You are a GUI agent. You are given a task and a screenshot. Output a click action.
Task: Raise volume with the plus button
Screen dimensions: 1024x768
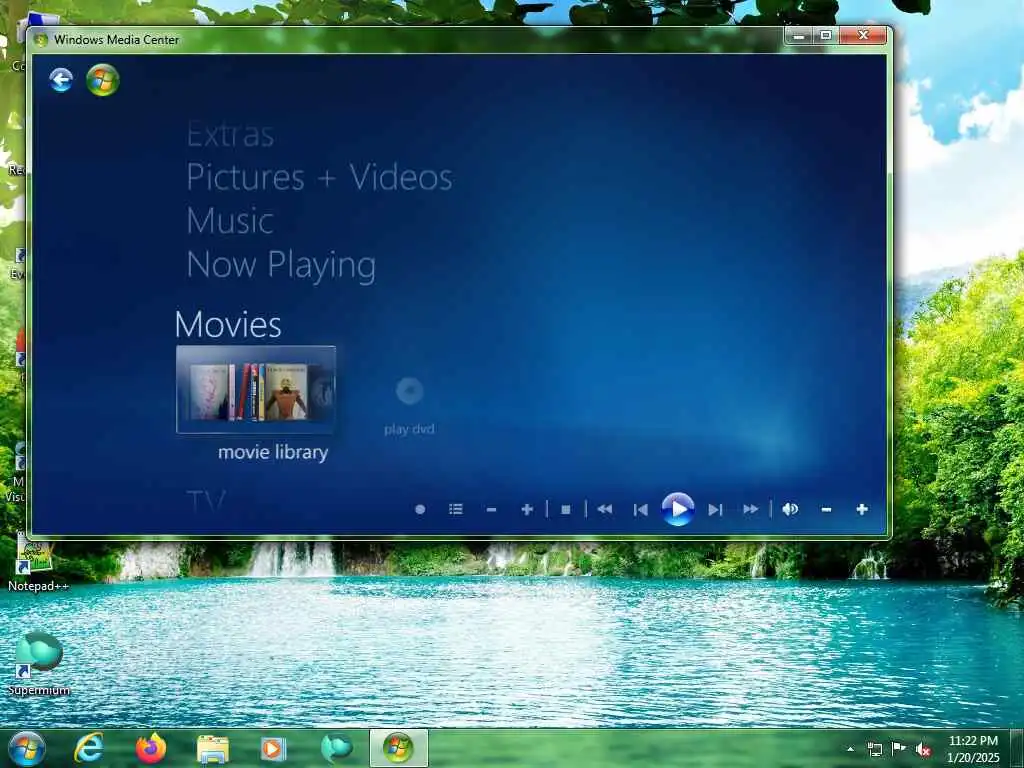click(x=862, y=509)
